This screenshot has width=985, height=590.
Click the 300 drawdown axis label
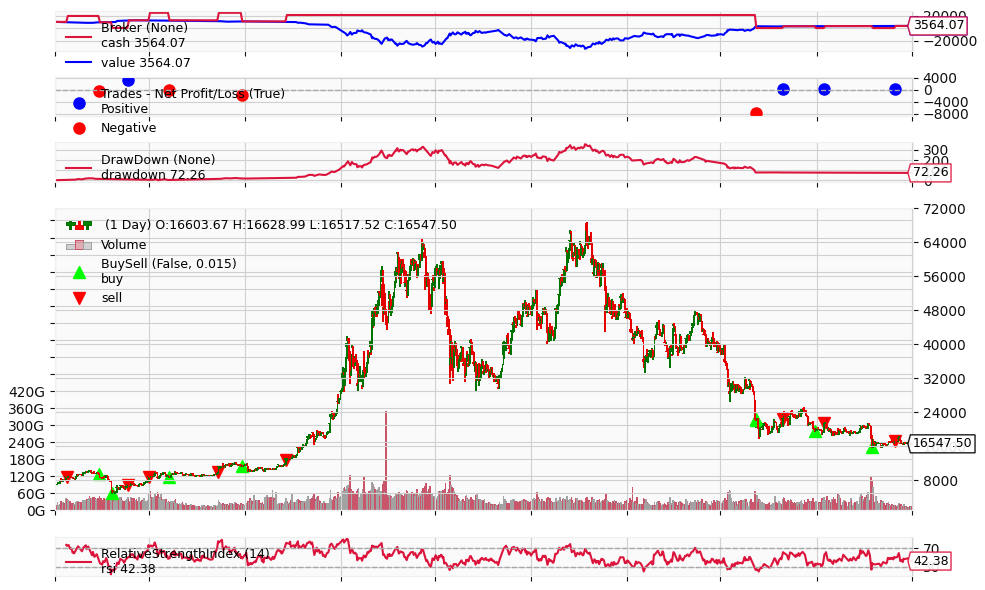(936, 150)
